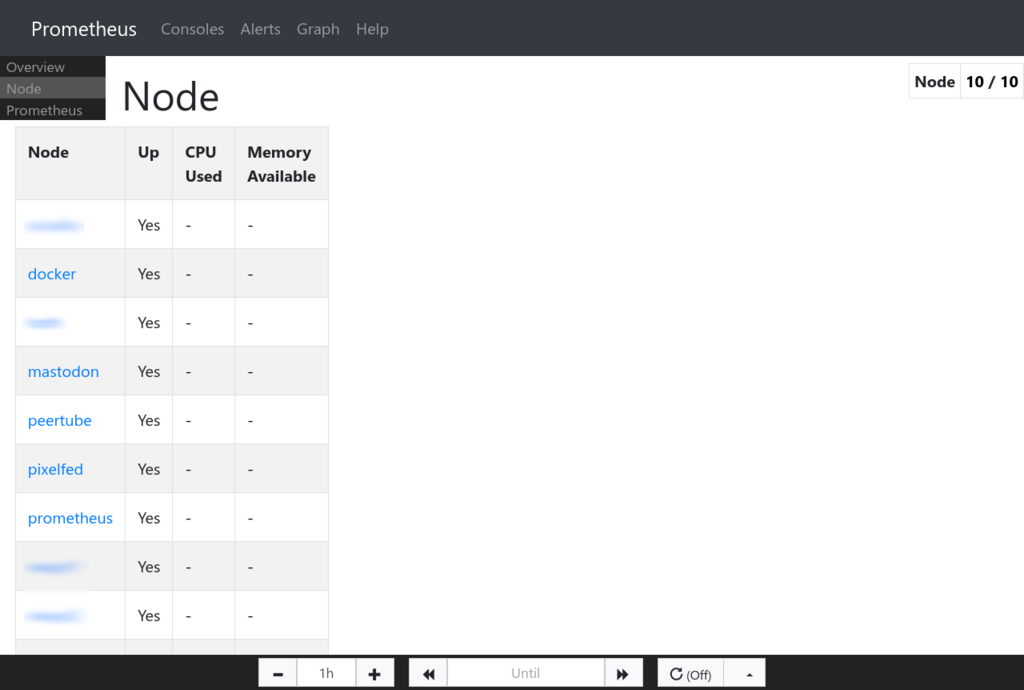Click the Yes status in prometheus row
Image resolution: width=1024 pixels, height=690 pixels.
[149, 518]
